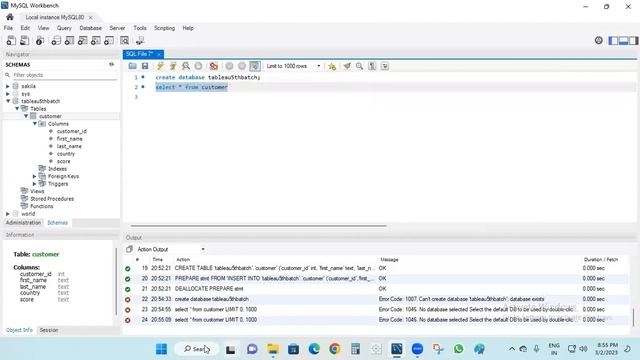
Task: Run Explain plan for the statement
Action: click(186, 66)
